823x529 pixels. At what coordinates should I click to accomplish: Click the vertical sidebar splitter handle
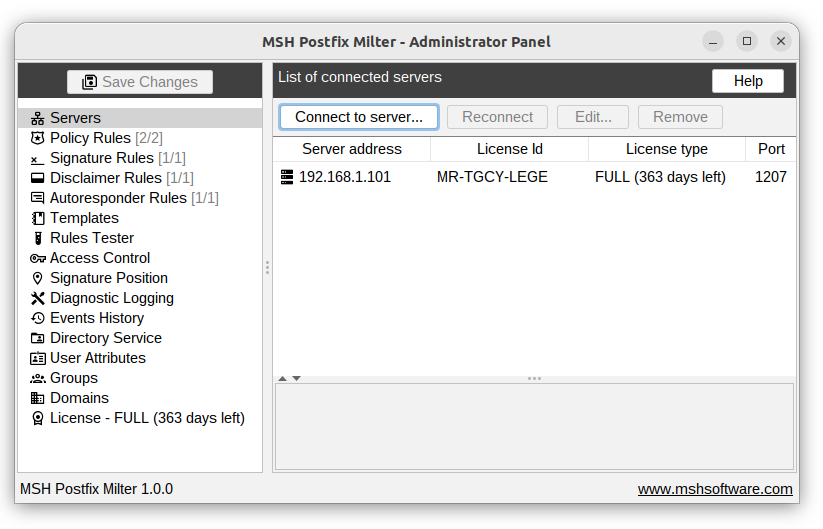pyautogui.click(x=267, y=268)
